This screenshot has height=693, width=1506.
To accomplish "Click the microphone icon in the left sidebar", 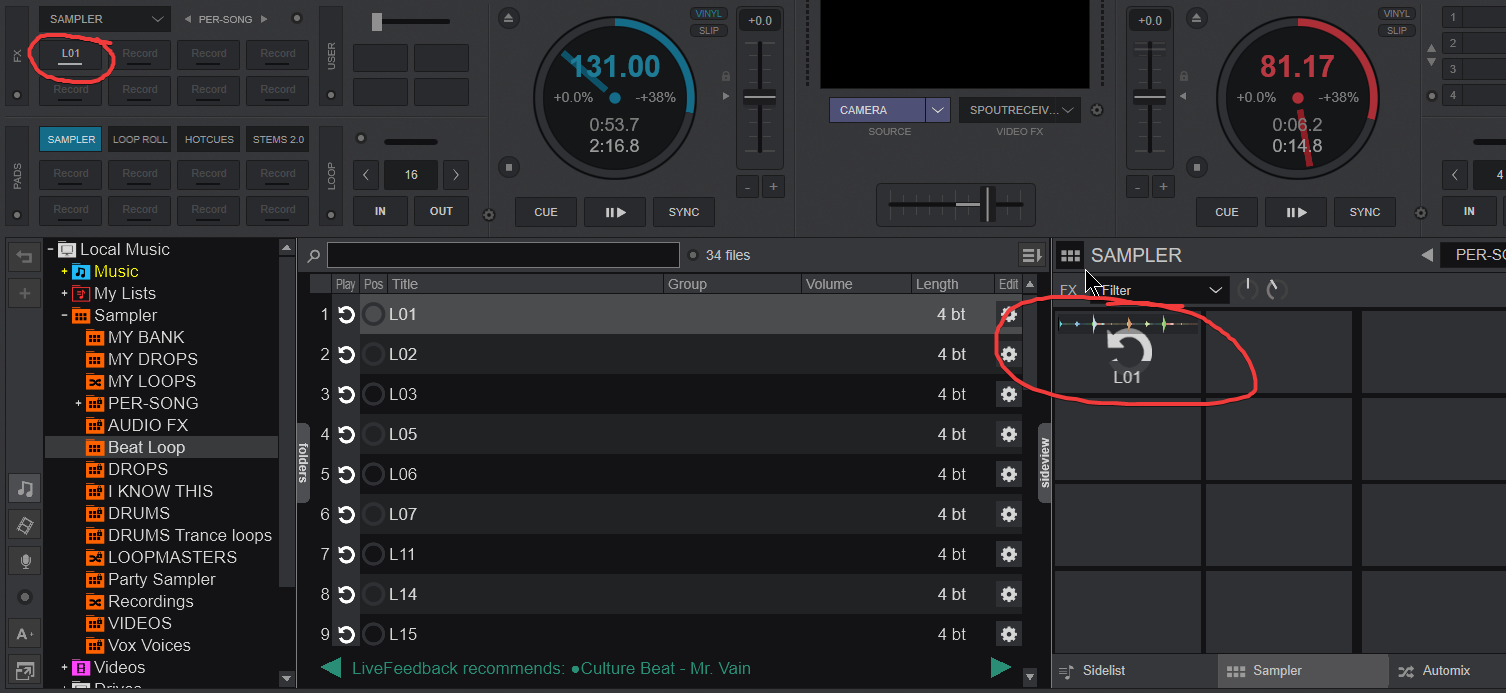I will pos(24,560).
